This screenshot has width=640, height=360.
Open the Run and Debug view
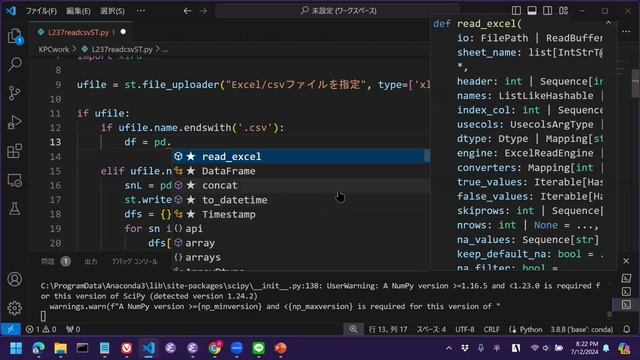click(15, 122)
